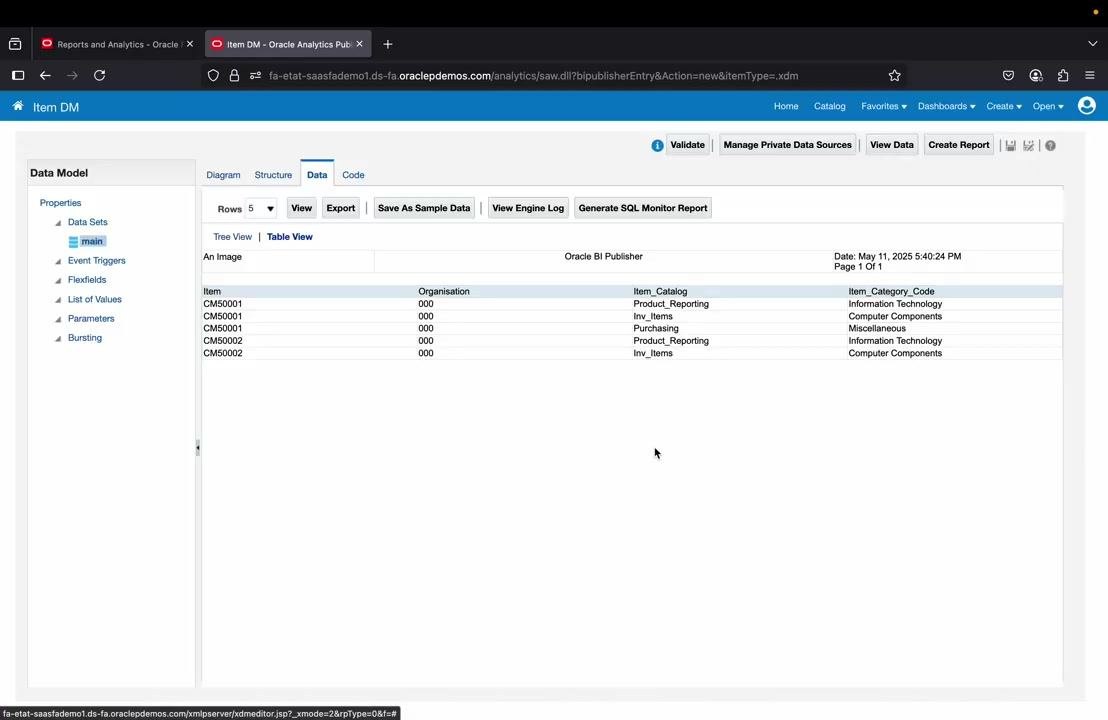1108x720 pixels.
Task: Bookmark this page with the star icon
Action: tap(895, 76)
